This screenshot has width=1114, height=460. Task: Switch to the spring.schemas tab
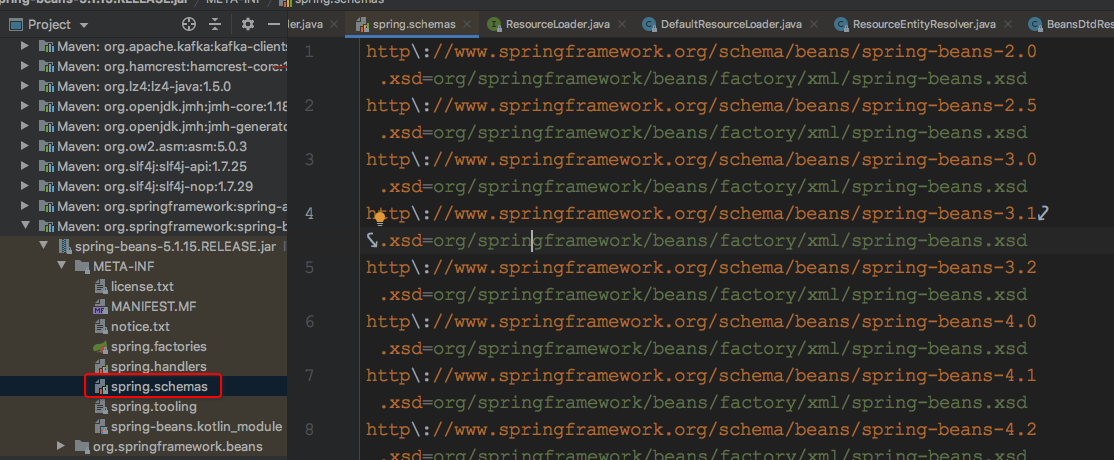pyautogui.click(x=413, y=24)
